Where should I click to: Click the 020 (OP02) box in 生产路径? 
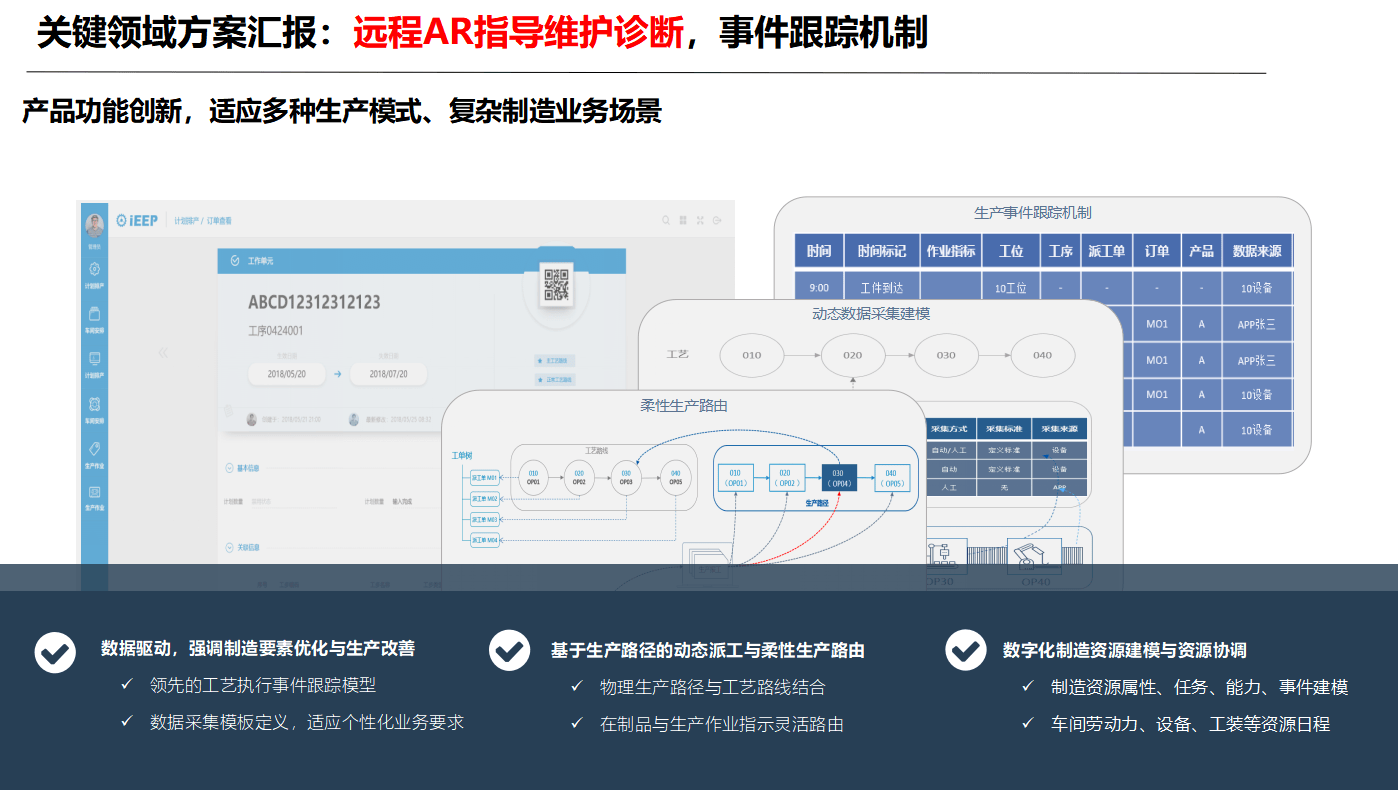coord(786,477)
